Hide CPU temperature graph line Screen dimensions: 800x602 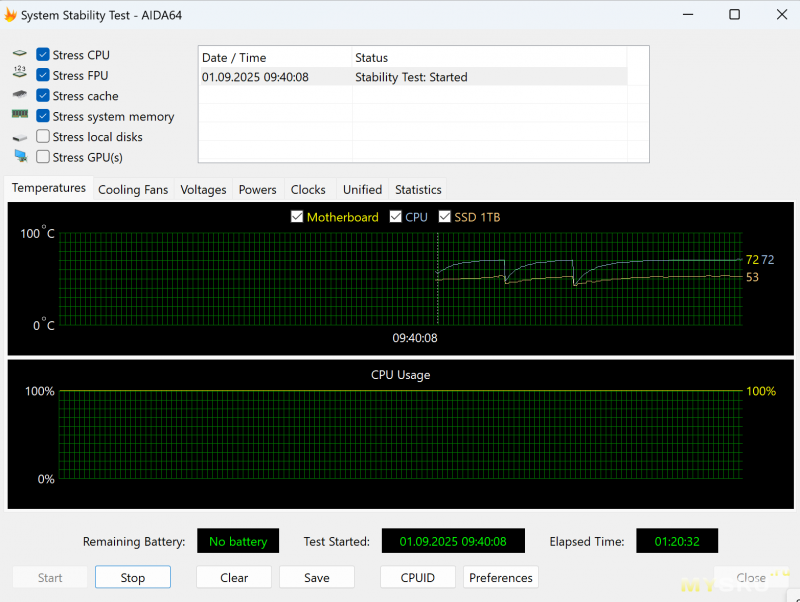pos(395,217)
